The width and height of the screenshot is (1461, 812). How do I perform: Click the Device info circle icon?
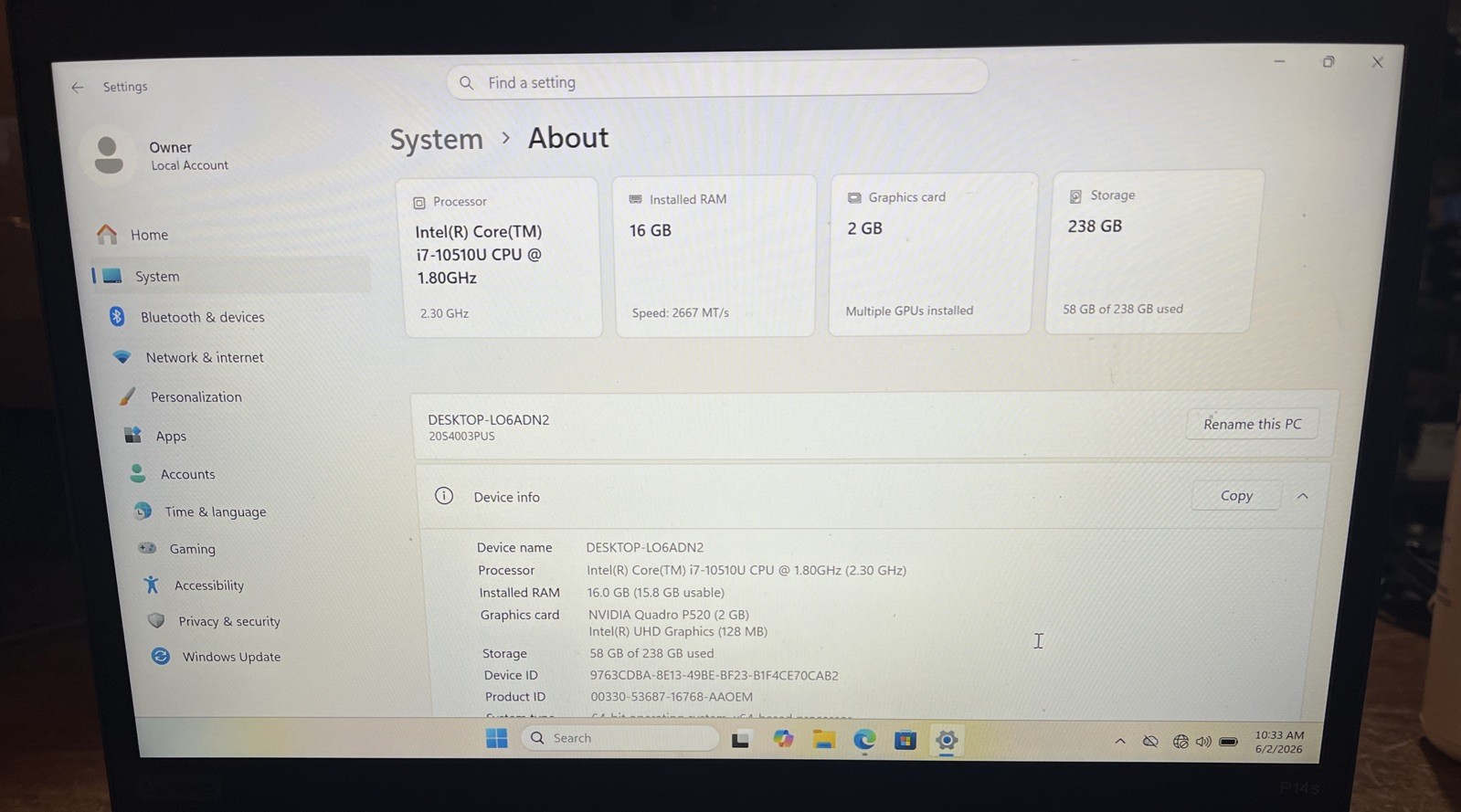[x=444, y=496]
